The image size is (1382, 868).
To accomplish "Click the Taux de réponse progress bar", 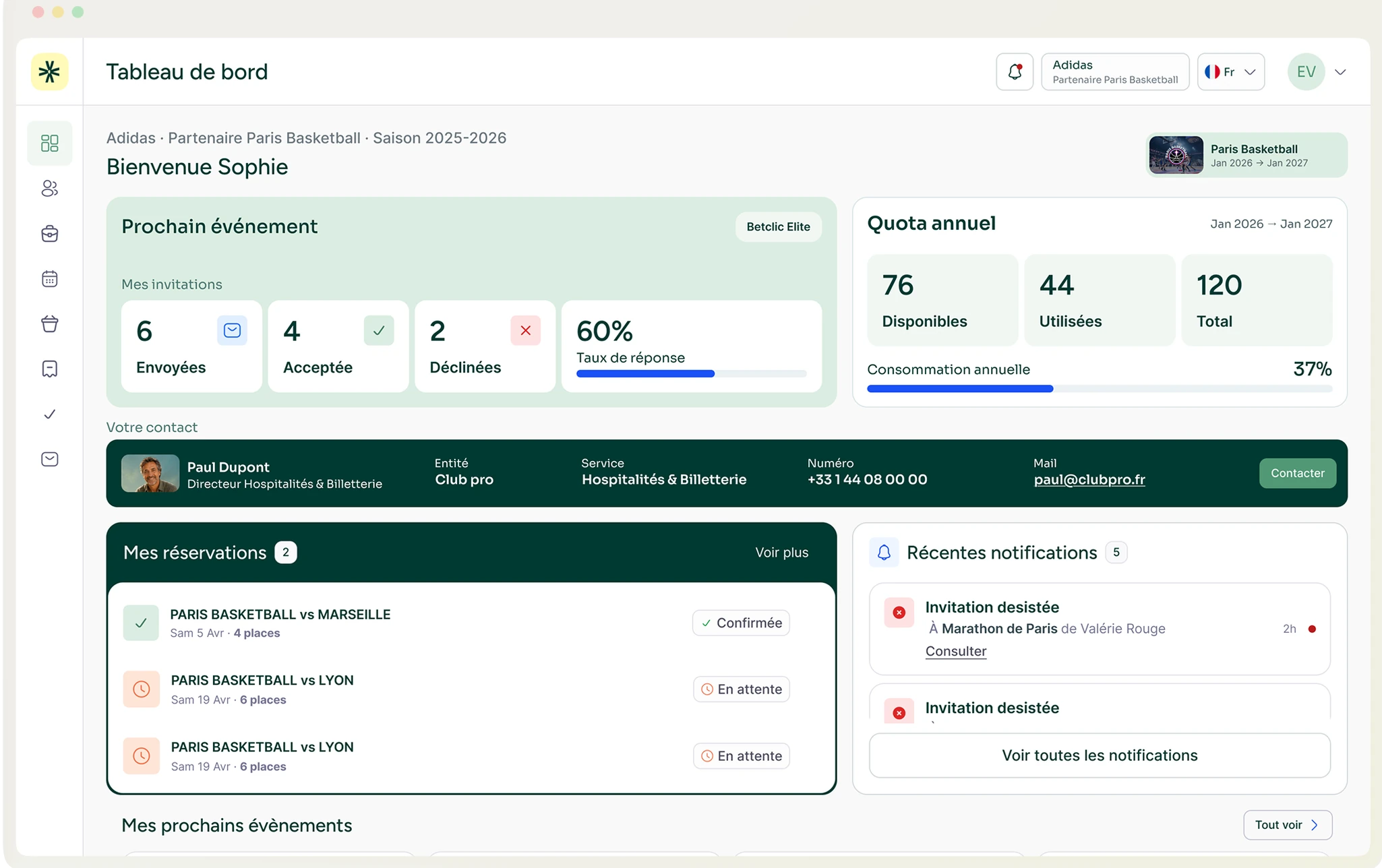I will tap(692, 373).
